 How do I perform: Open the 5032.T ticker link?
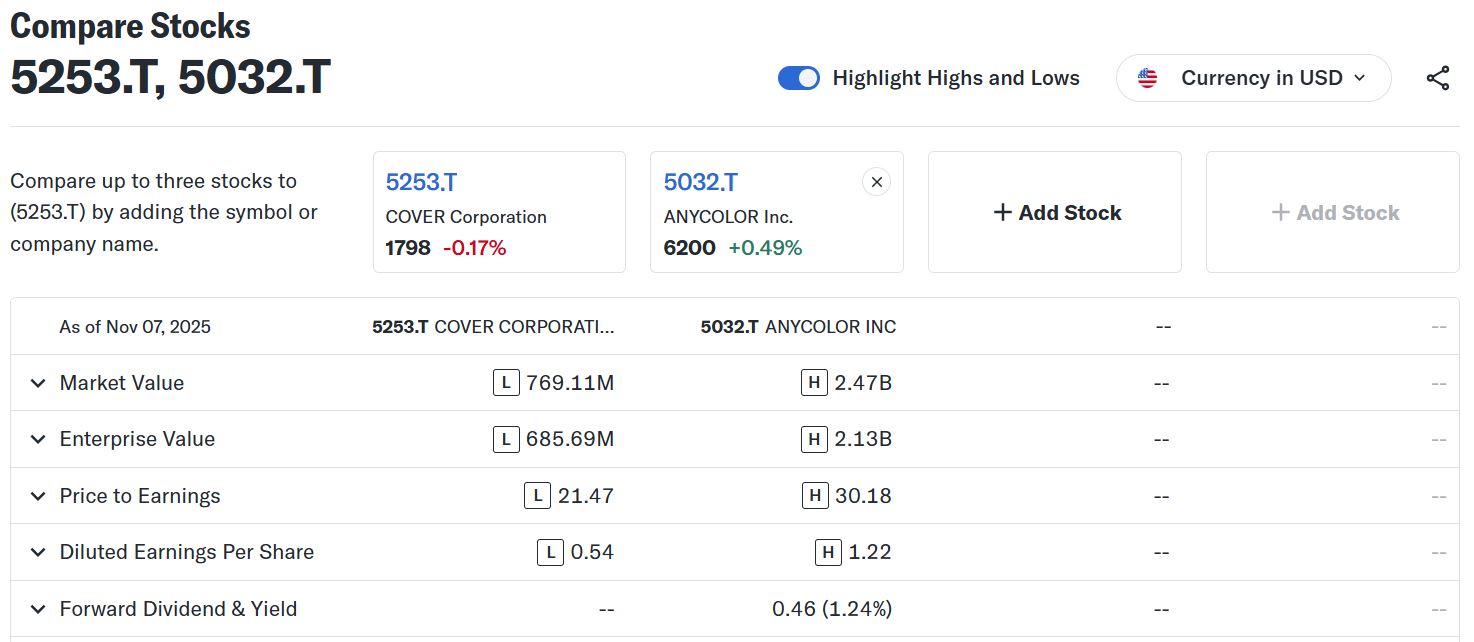click(x=700, y=182)
